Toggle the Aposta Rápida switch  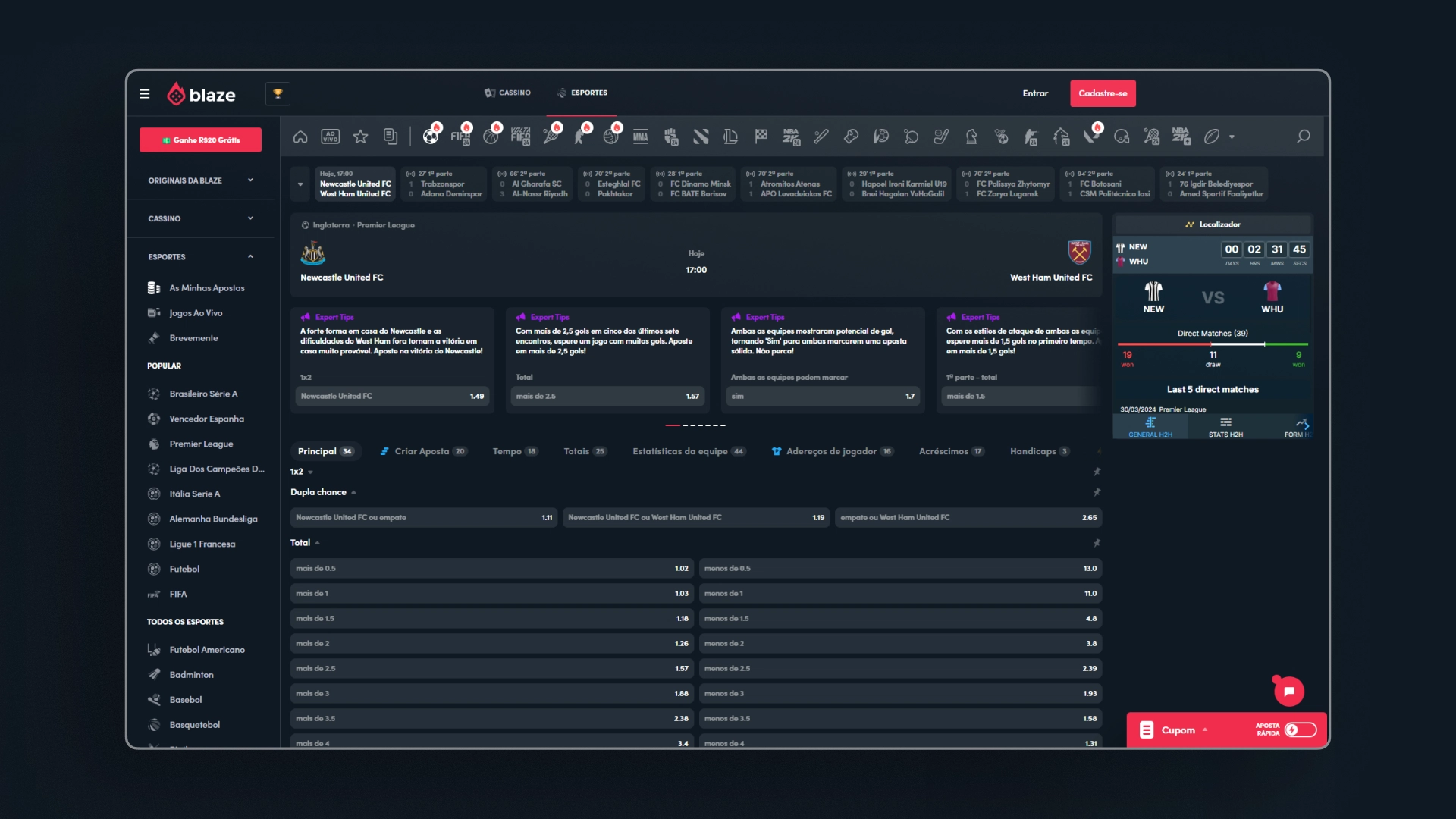tap(1300, 730)
